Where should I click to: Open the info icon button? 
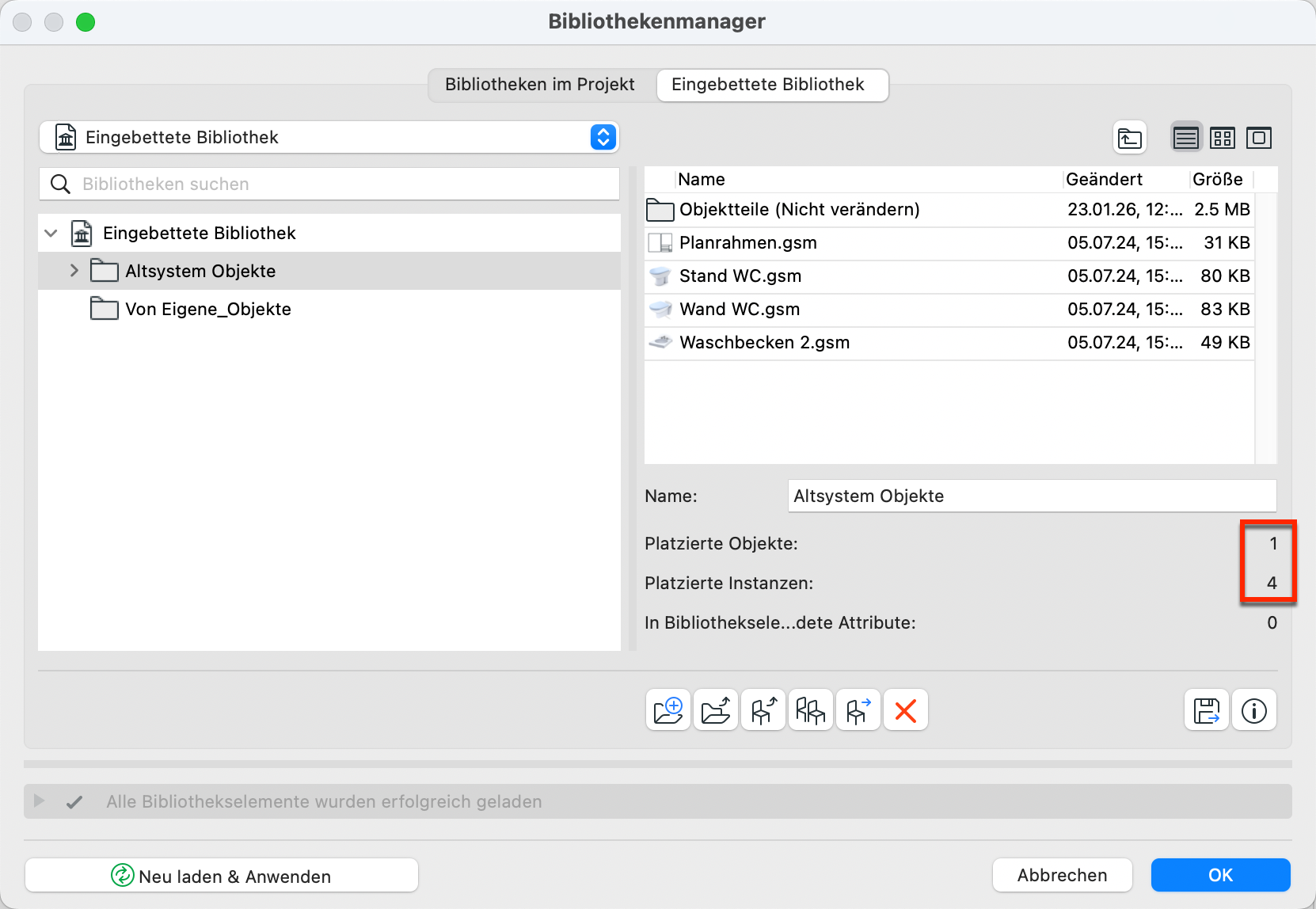(x=1254, y=710)
